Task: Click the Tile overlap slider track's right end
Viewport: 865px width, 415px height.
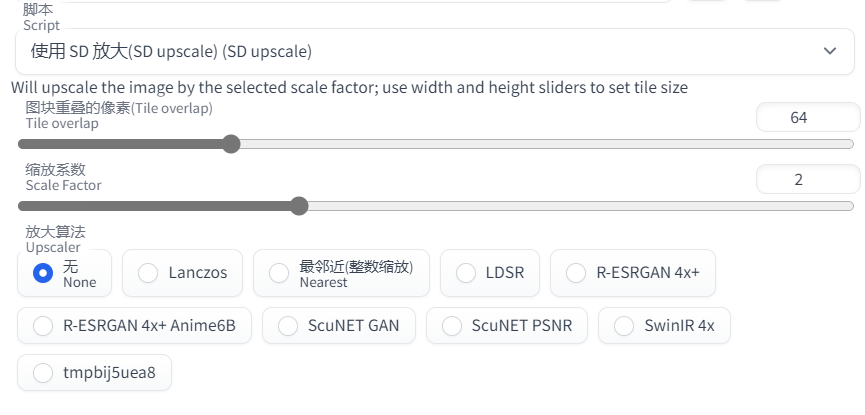Action: [x=848, y=144]
